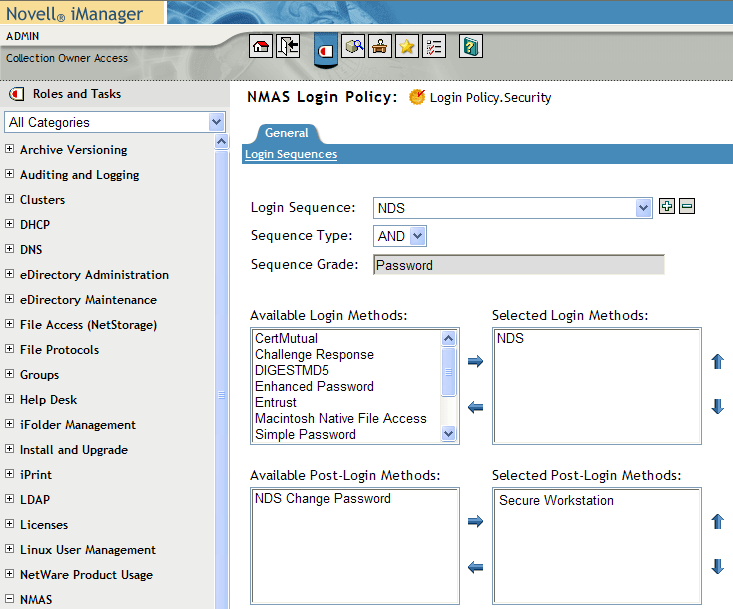Viewport: 733px width, 609px height.
Task: Open NetWare Product Usage category
Action: click(86, 575)
